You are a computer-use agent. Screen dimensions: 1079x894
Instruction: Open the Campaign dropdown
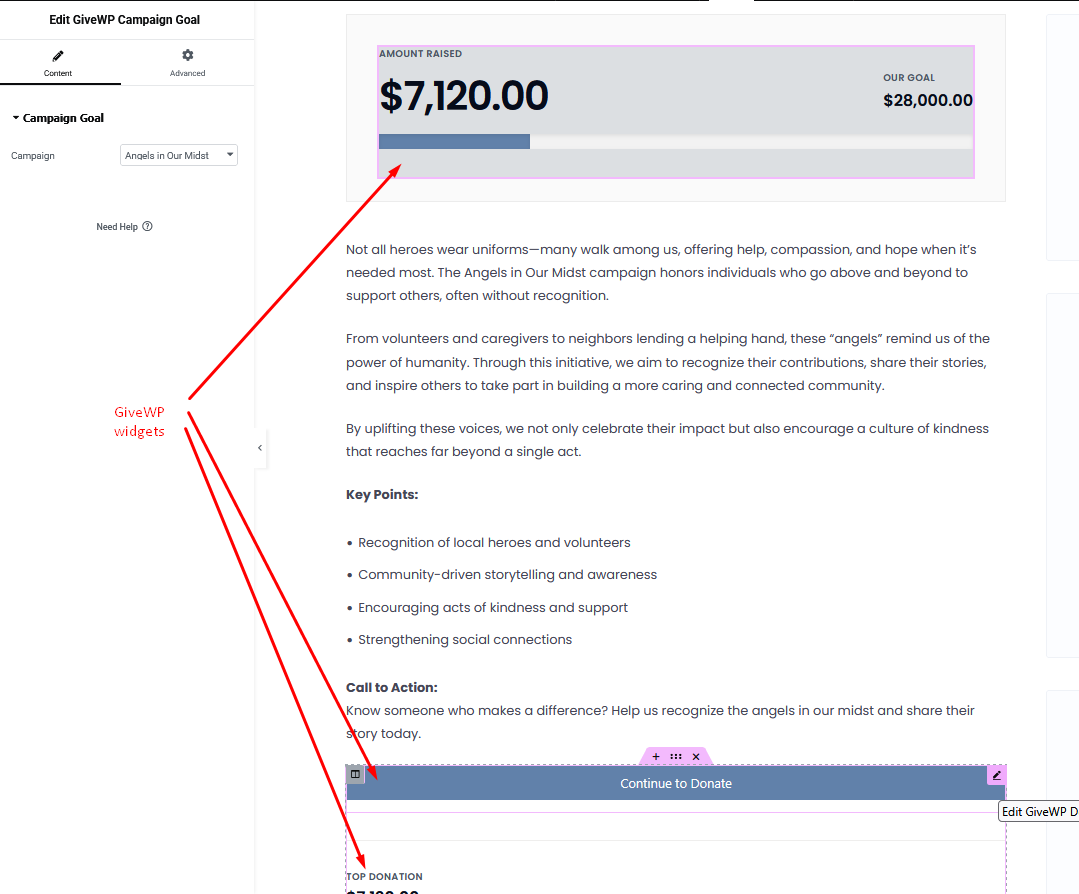tap(179, 155)
